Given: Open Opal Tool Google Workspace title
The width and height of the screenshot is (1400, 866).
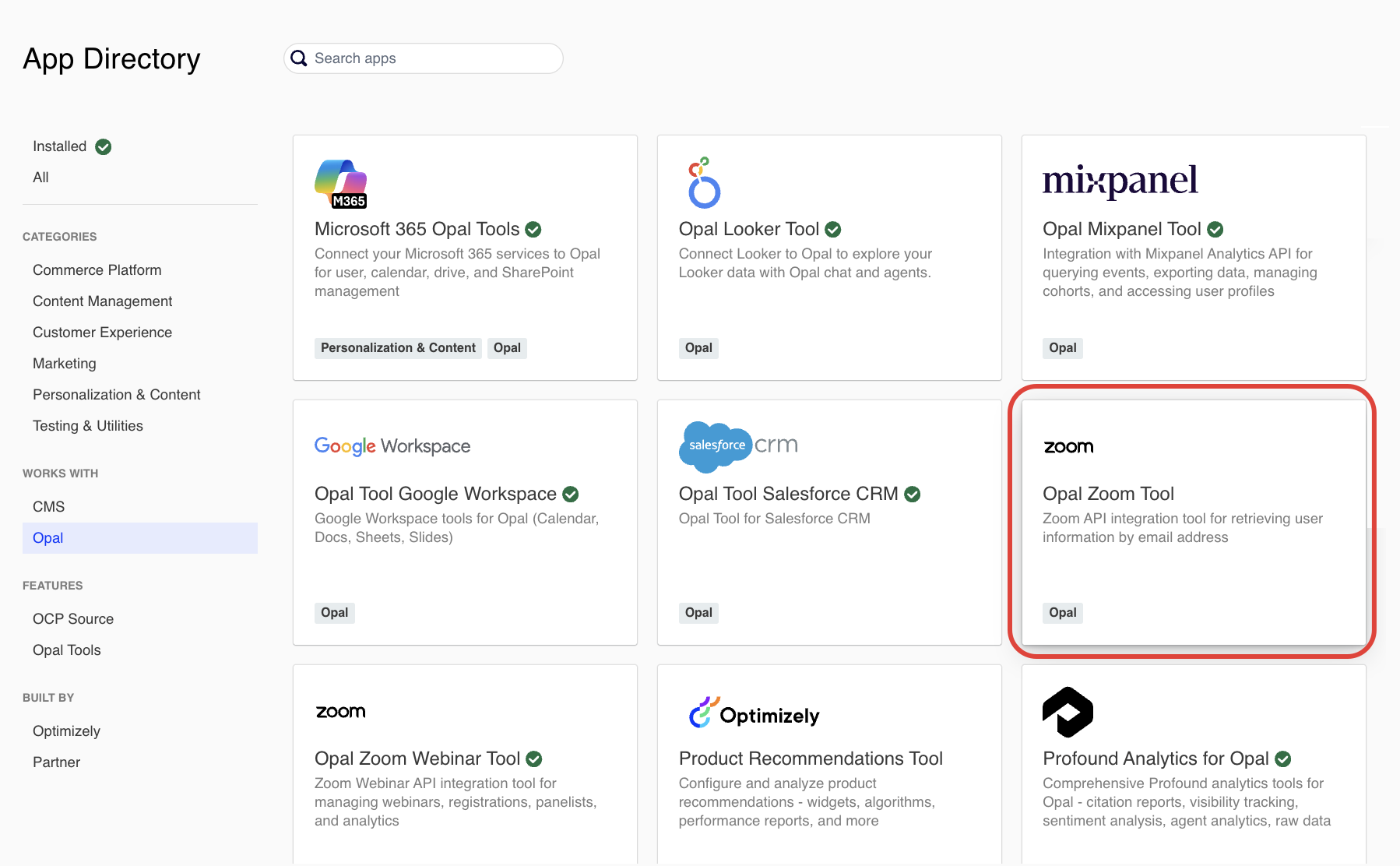Looking at the screenshot, I should coord(435,494).
